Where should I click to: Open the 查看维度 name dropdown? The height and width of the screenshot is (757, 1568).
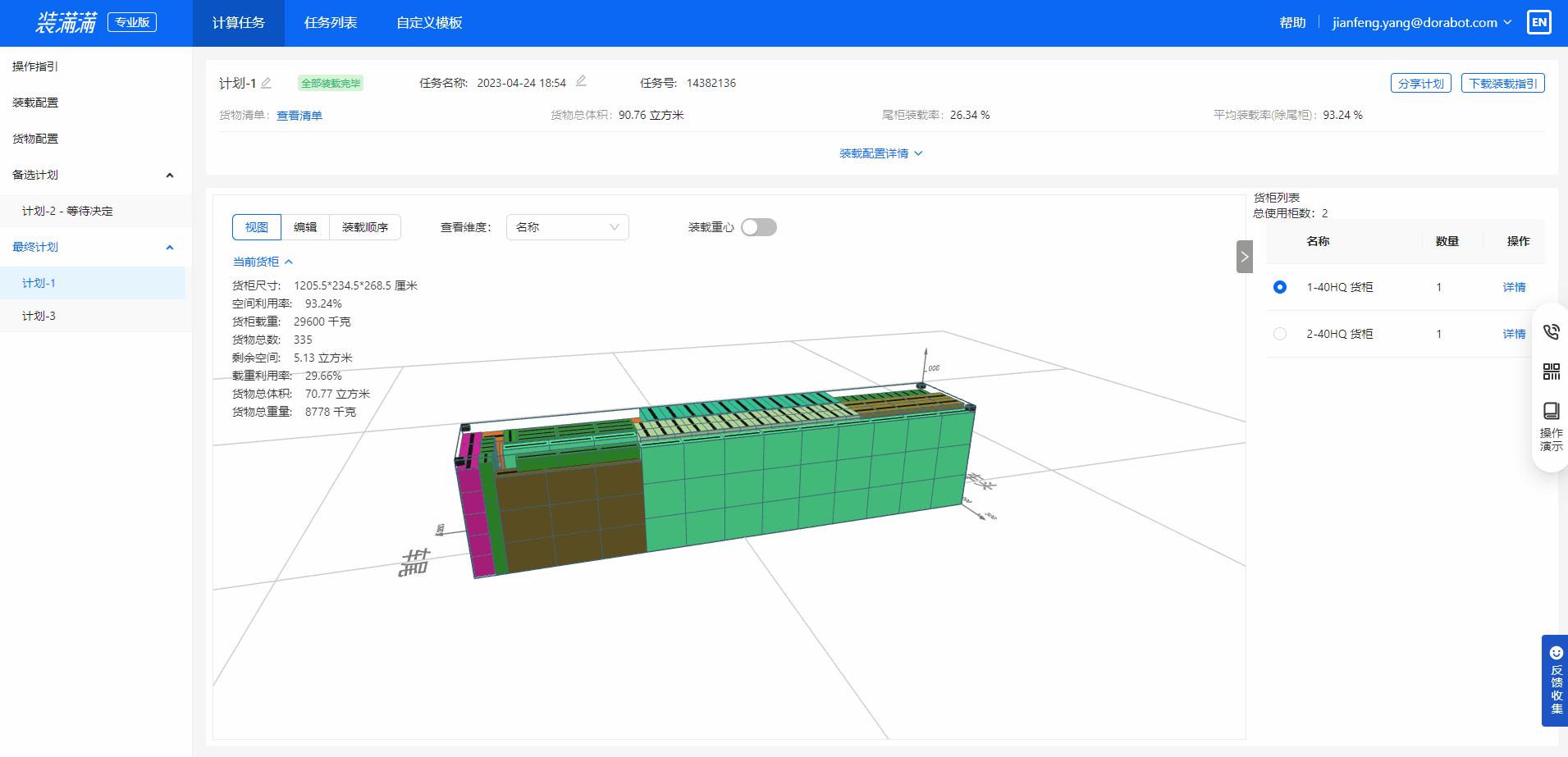567,227
